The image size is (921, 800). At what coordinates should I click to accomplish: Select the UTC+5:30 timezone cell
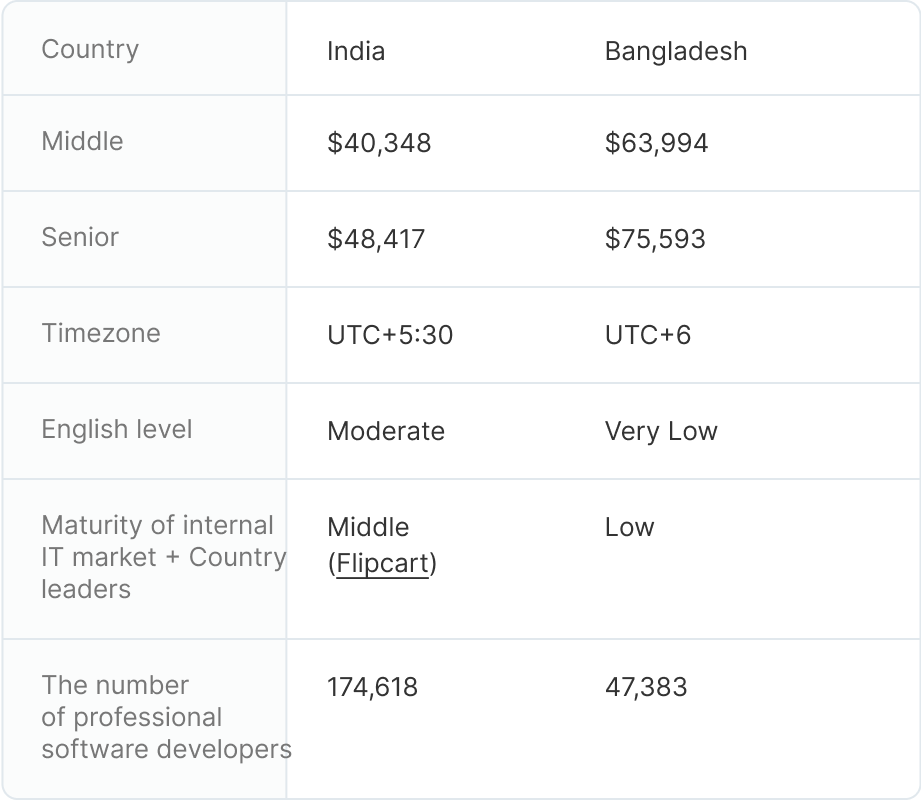(x=390, y=335)
